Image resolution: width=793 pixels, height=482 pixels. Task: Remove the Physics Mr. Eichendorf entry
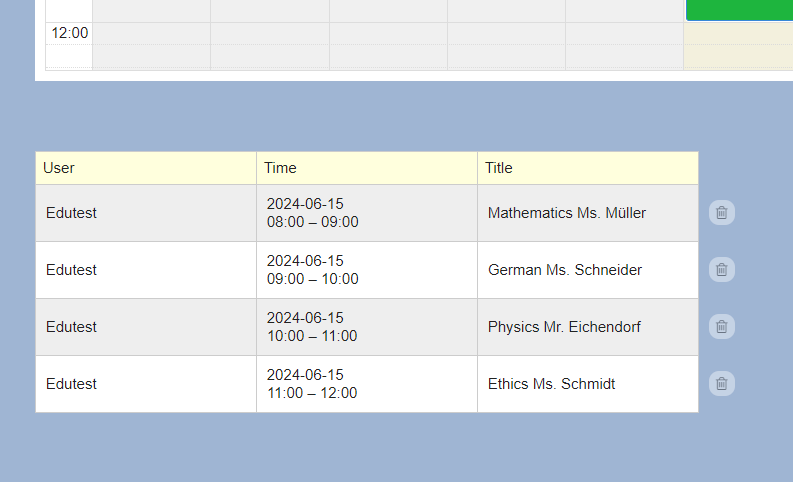(722, 327)
